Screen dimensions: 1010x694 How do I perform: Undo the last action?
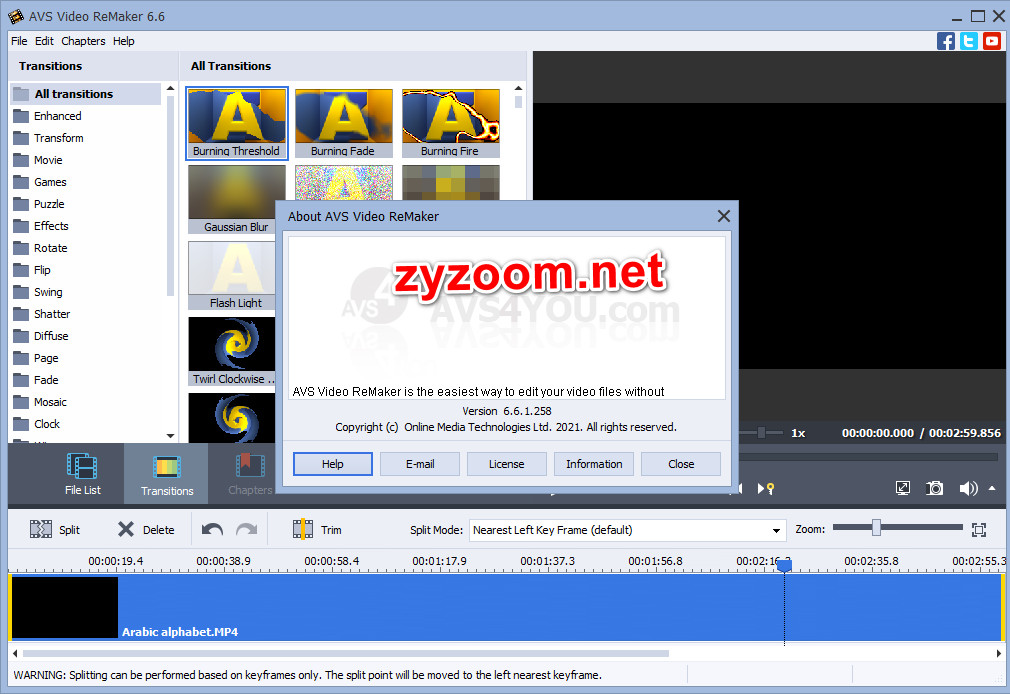pos(212,530)
